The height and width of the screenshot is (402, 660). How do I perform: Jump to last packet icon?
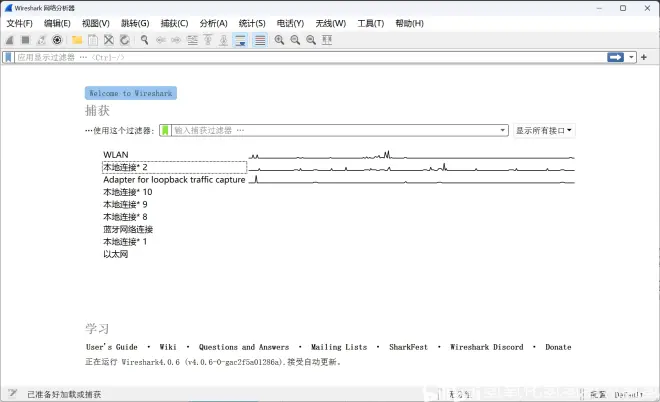coord(224,40)
